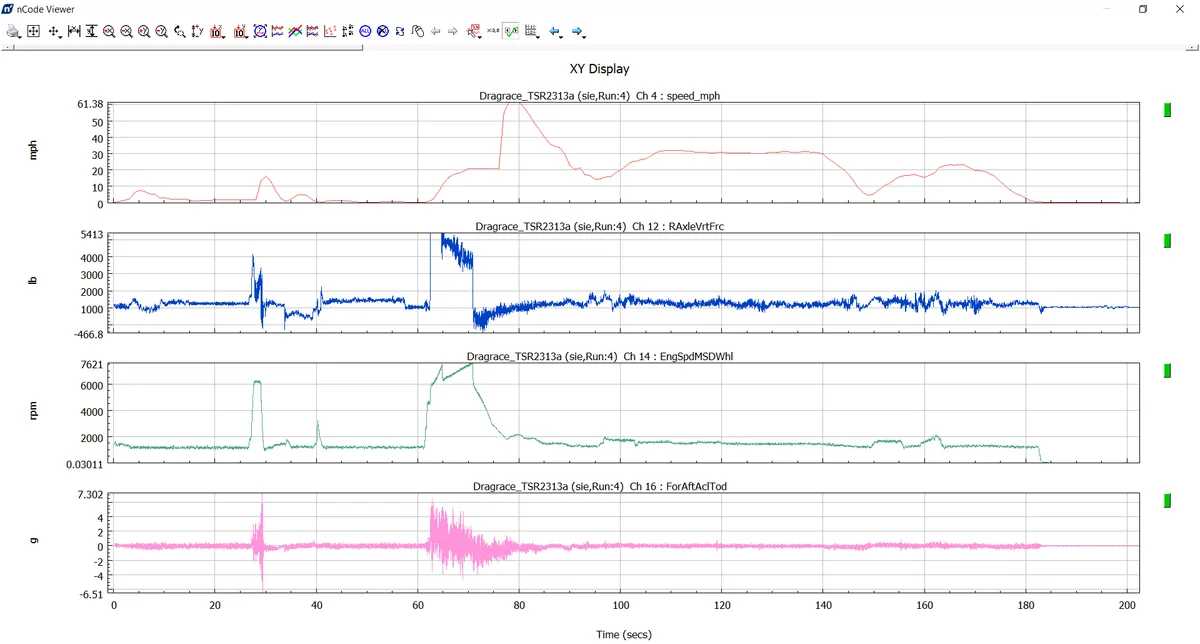Click the blue left arrow icon
Image resolution: width=1200 pixels, height=644 pixels.
tap(554, 31)
